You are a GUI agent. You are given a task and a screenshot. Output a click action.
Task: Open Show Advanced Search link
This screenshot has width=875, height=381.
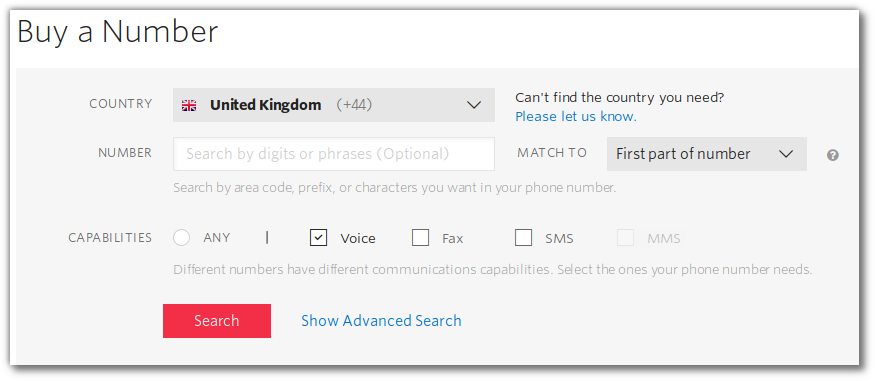(381, 321)
